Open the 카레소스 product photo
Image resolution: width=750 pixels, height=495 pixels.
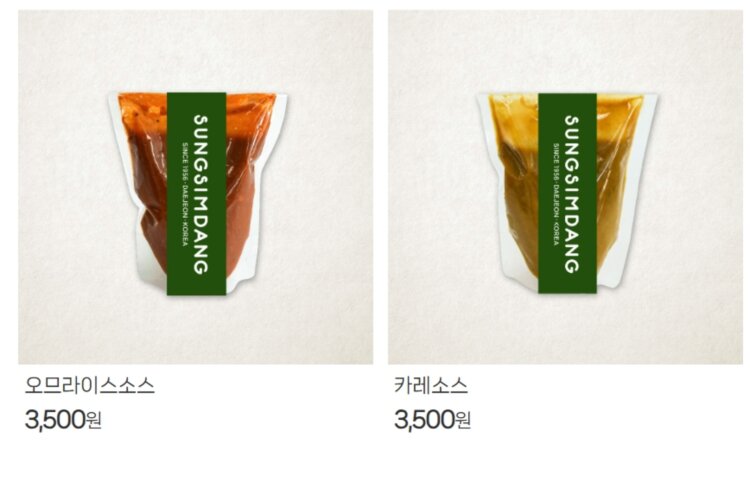[565, 187]
